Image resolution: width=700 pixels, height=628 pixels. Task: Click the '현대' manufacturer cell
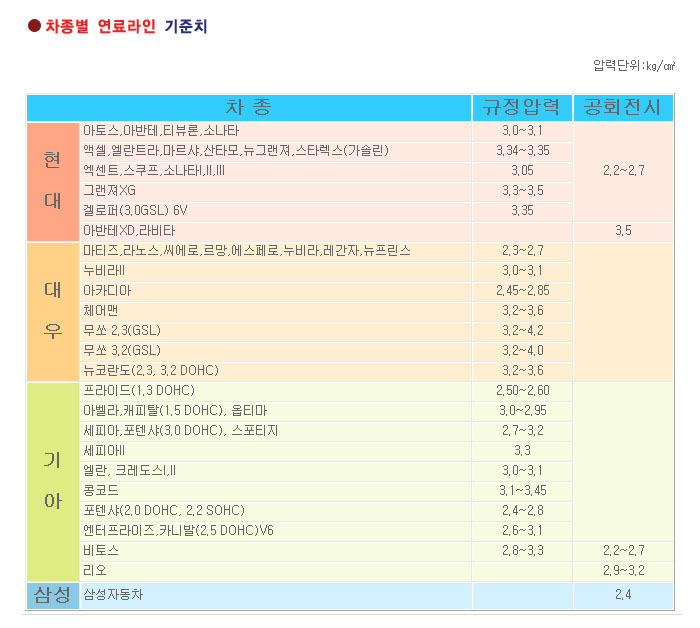tap(53, 182)
